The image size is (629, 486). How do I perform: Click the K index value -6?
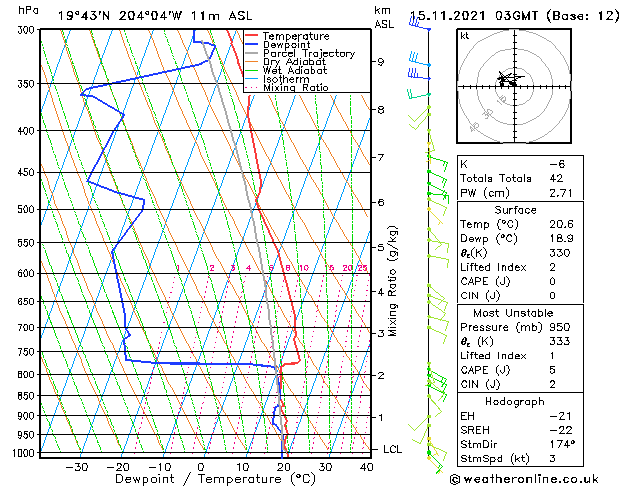pyautogui.click(x=557, y=164)
